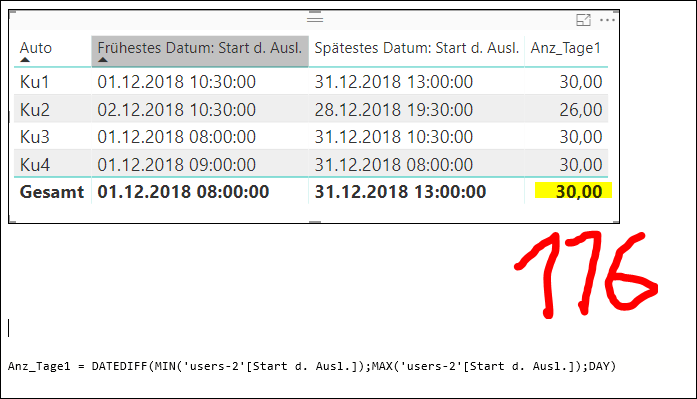Click total latest date 31.12.2018 13:00:00

point(400,192)
